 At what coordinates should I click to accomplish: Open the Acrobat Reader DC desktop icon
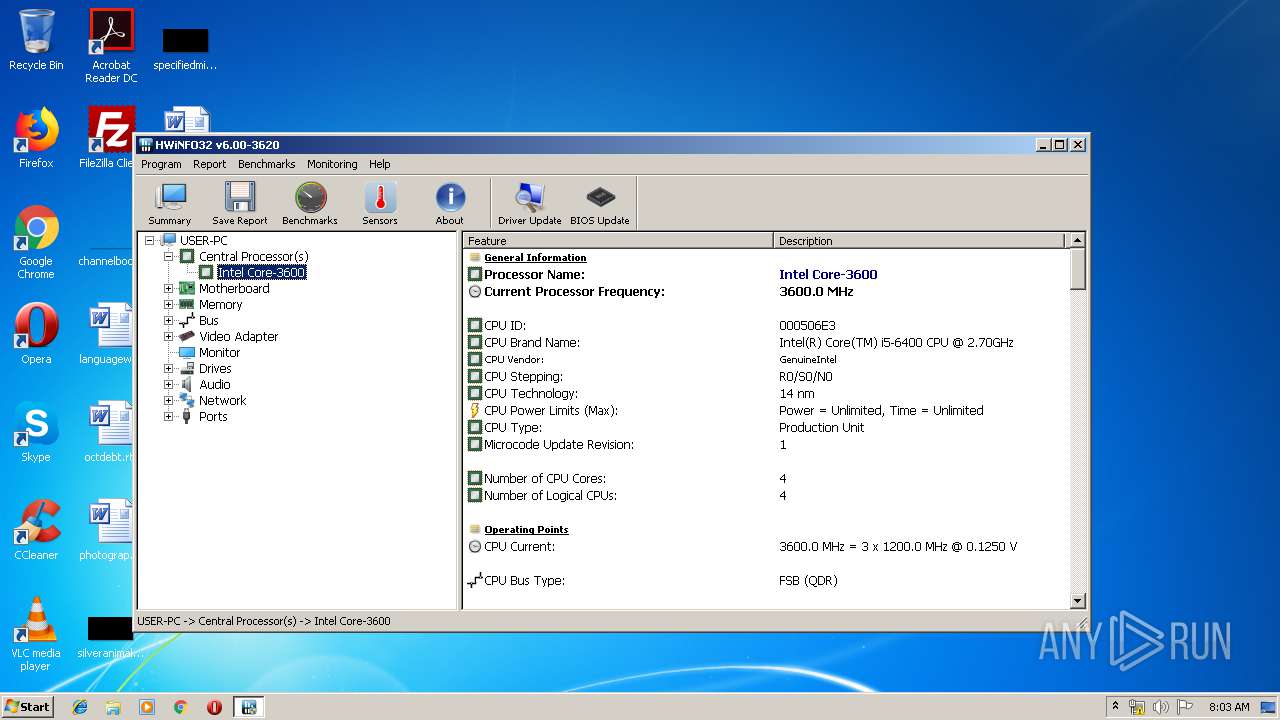(111, 46)
